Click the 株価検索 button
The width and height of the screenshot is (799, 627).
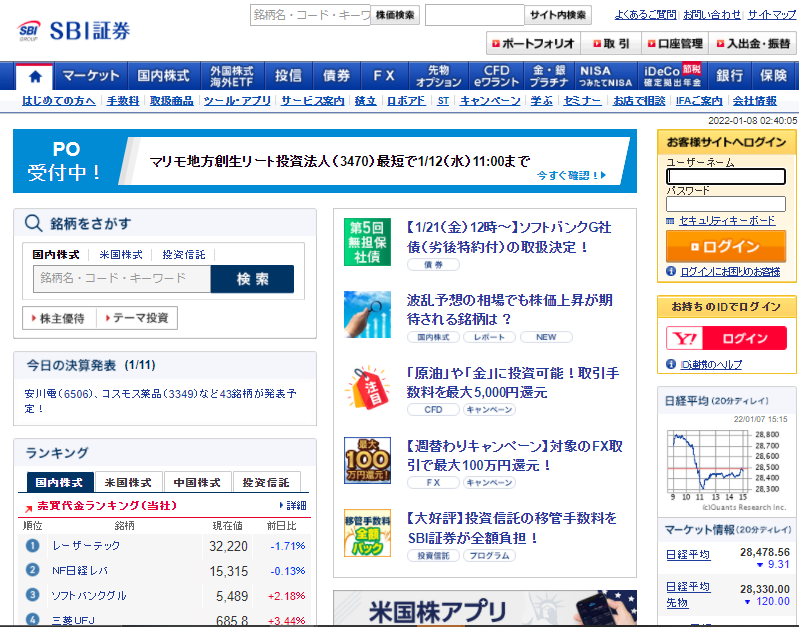point(395,15)
